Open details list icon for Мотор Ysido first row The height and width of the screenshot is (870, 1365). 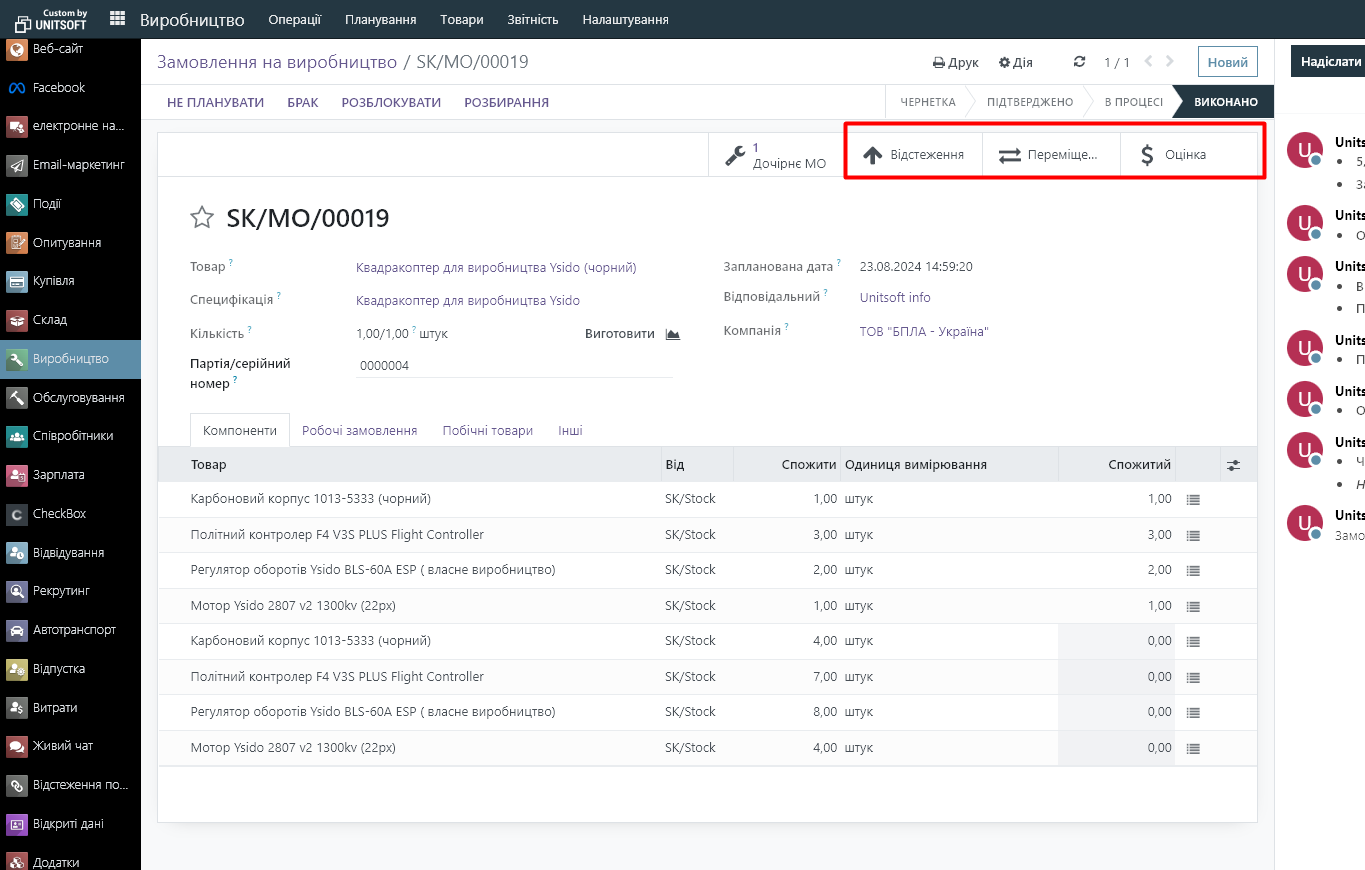(1192, 606)
